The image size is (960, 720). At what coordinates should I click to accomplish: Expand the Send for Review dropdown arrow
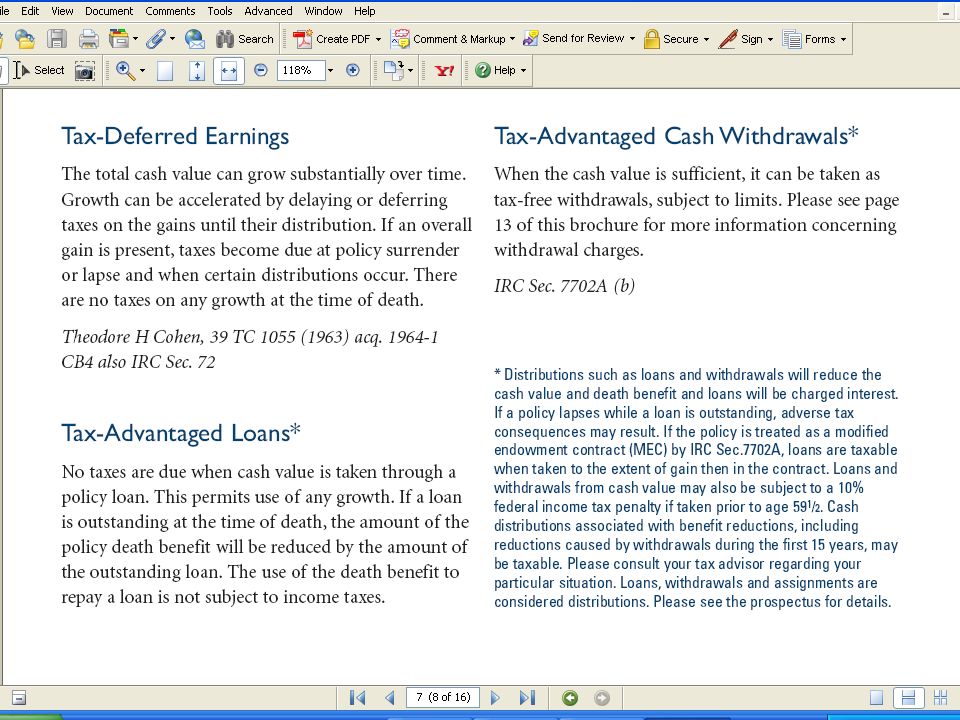click(632, 39)
